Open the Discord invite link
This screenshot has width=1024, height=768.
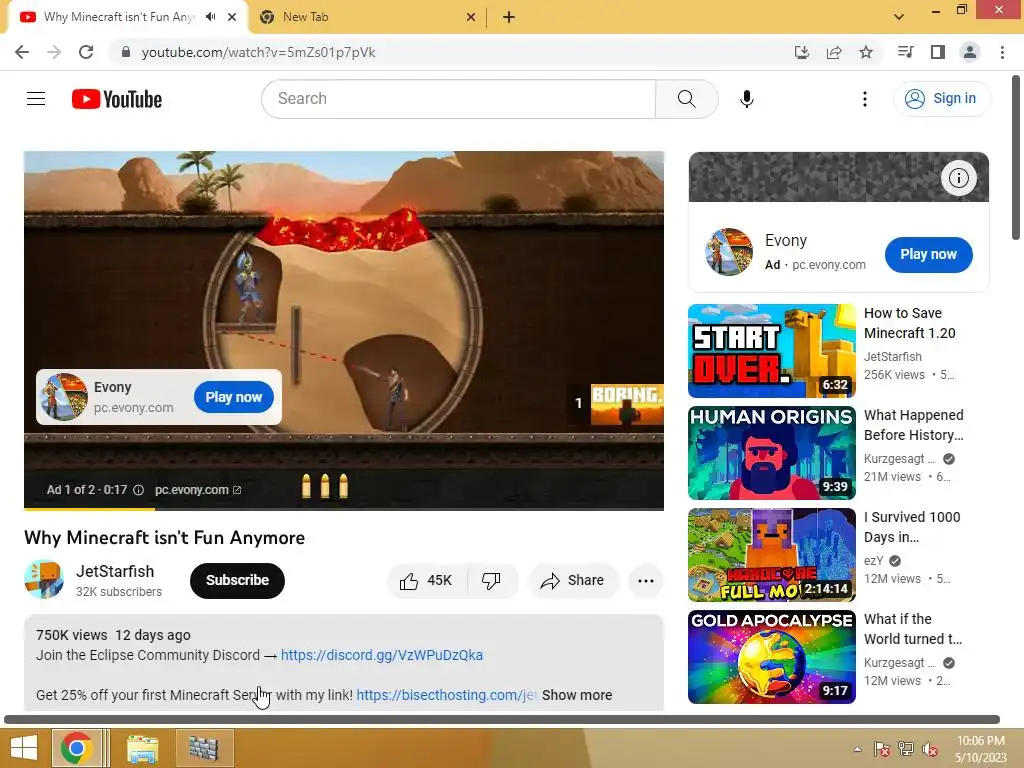coord(381,655)
